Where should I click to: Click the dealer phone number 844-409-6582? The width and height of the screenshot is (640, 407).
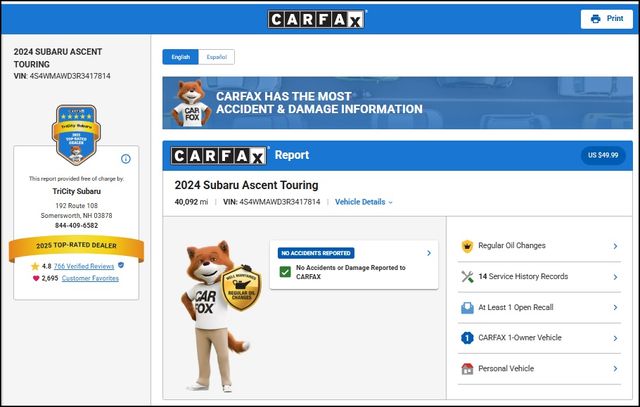[76, 225]
